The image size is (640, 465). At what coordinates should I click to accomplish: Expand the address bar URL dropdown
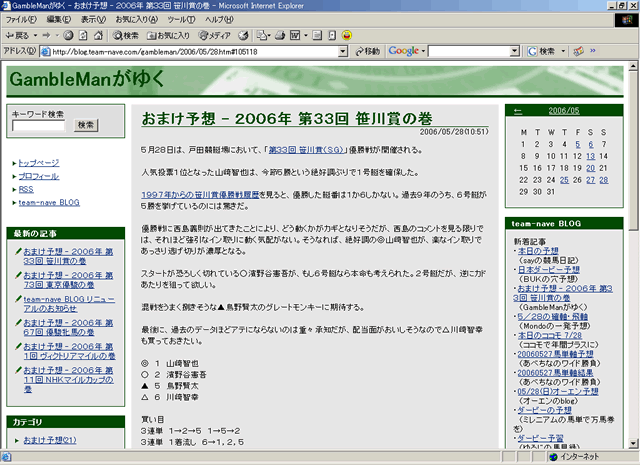pos(344,51)
